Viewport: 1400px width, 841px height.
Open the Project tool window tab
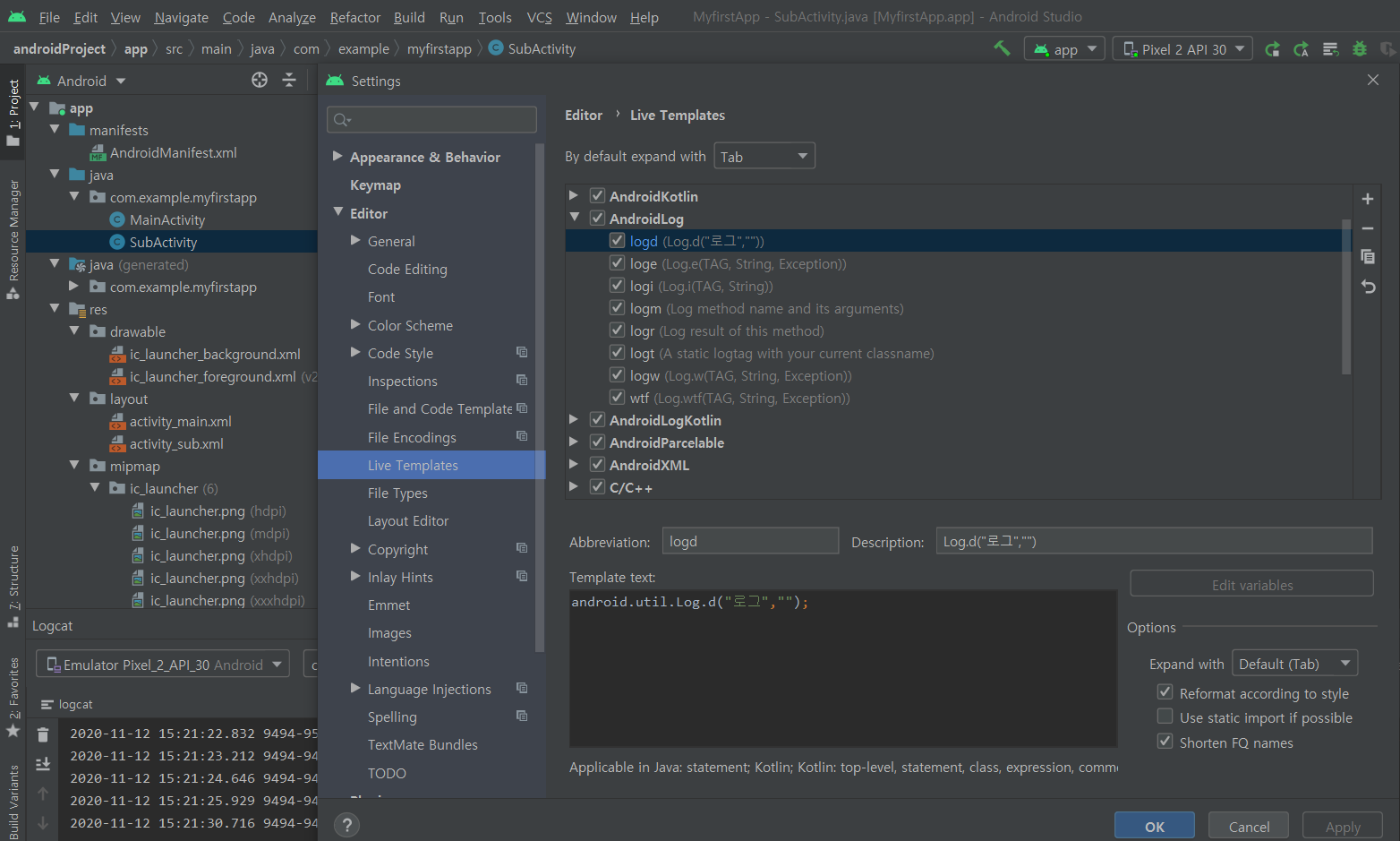(x=13, y=113)
